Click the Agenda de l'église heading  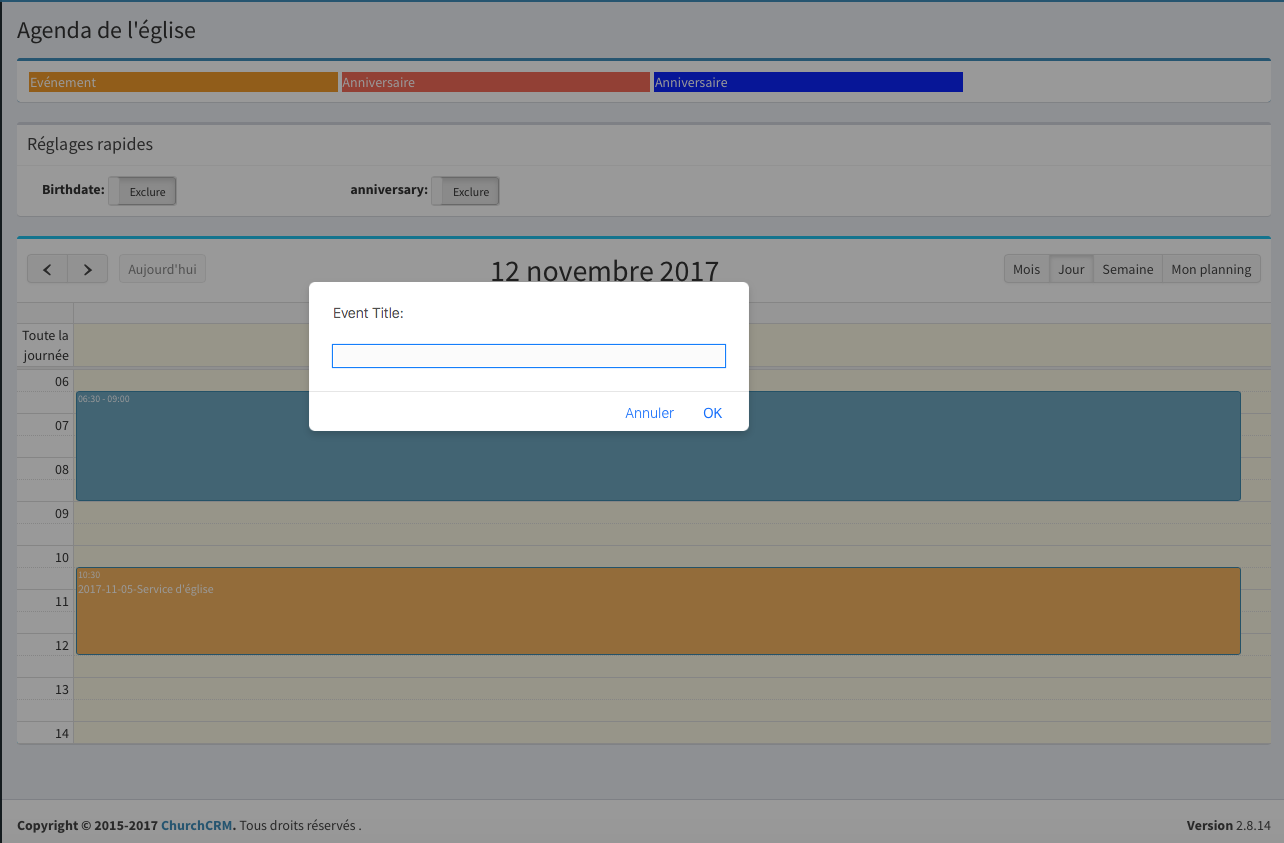pyautogui.click(x=106, y=30)
